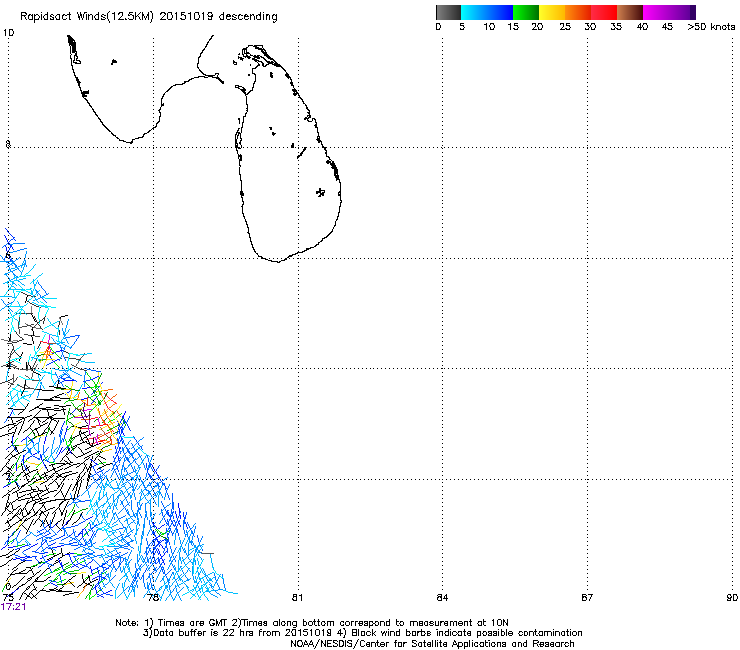Viewport: 740px width, 650px height.
Task: Click the yellow 20-25 knots color swatch
Action: (x=551, y=12)
